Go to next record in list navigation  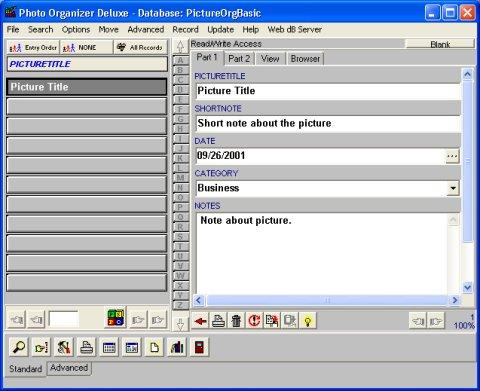click(x=138, y=320)
